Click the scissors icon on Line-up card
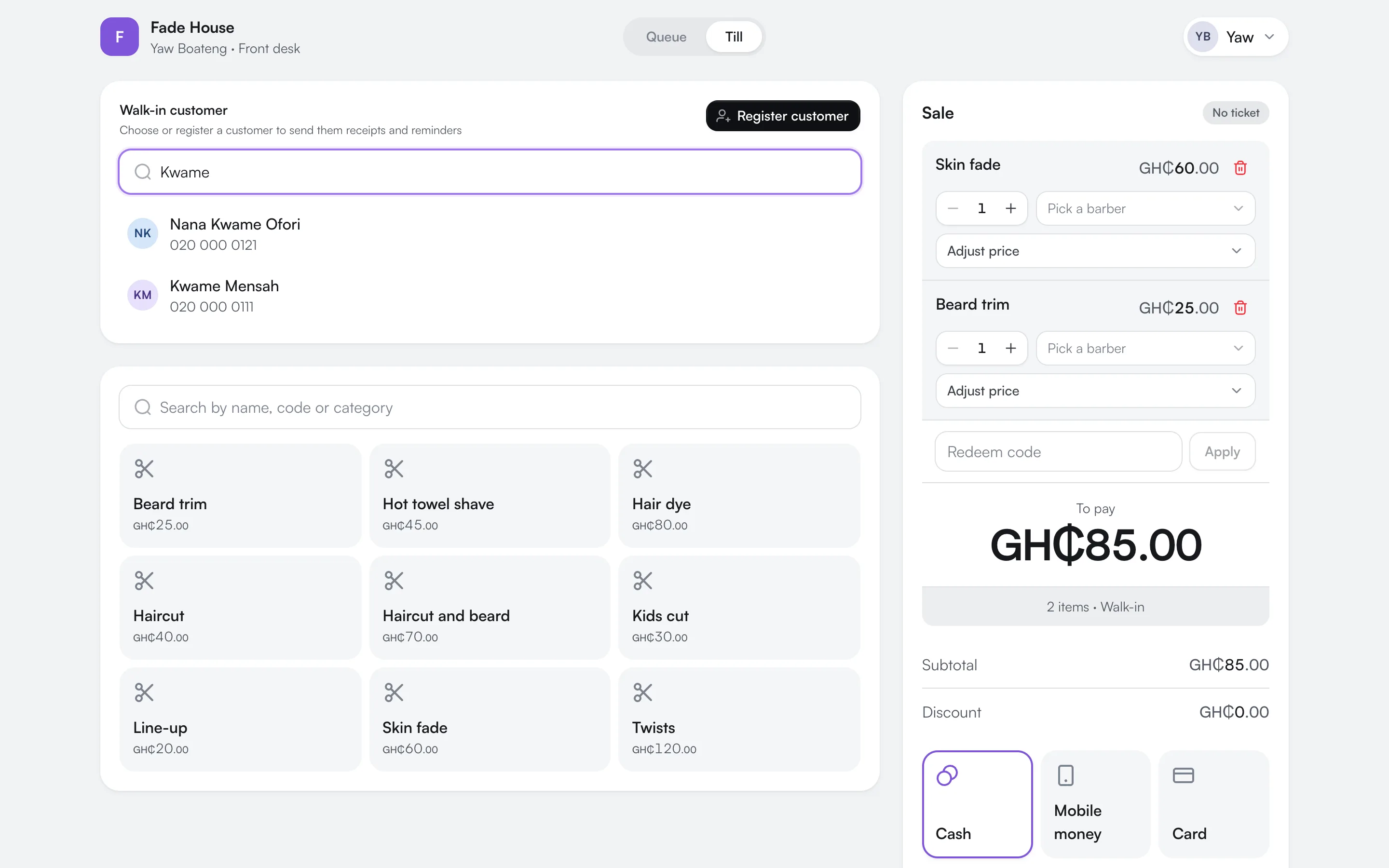The height and width of the screenshot is (868, 1389). (x=144, y=692)
